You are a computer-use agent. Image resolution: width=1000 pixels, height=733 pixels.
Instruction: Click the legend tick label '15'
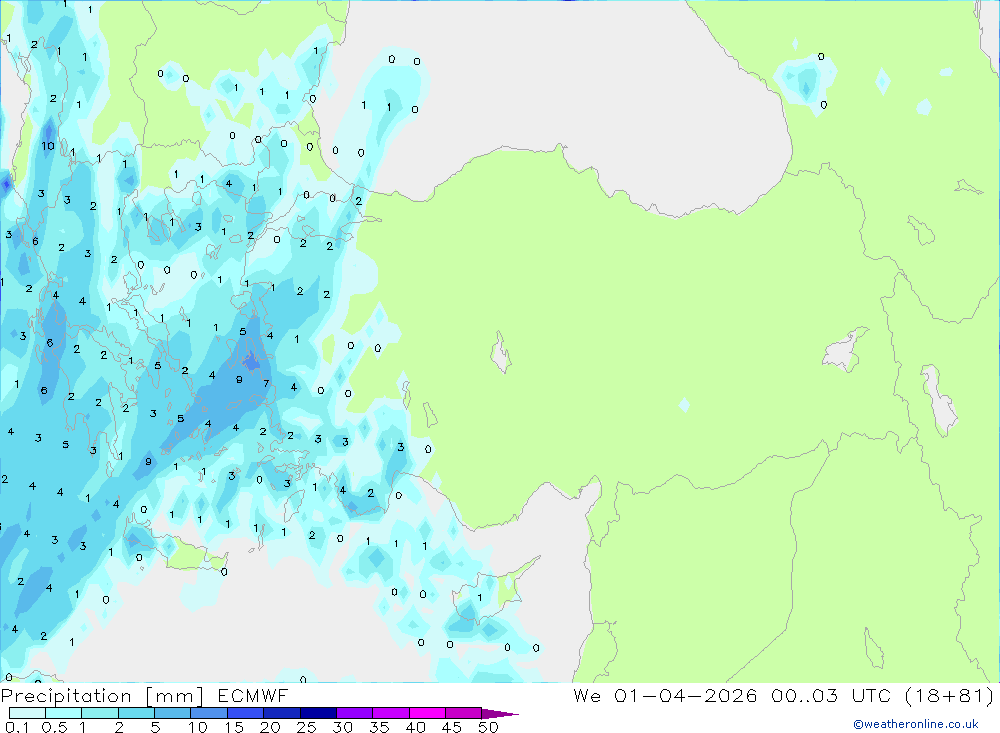(234, 727)
